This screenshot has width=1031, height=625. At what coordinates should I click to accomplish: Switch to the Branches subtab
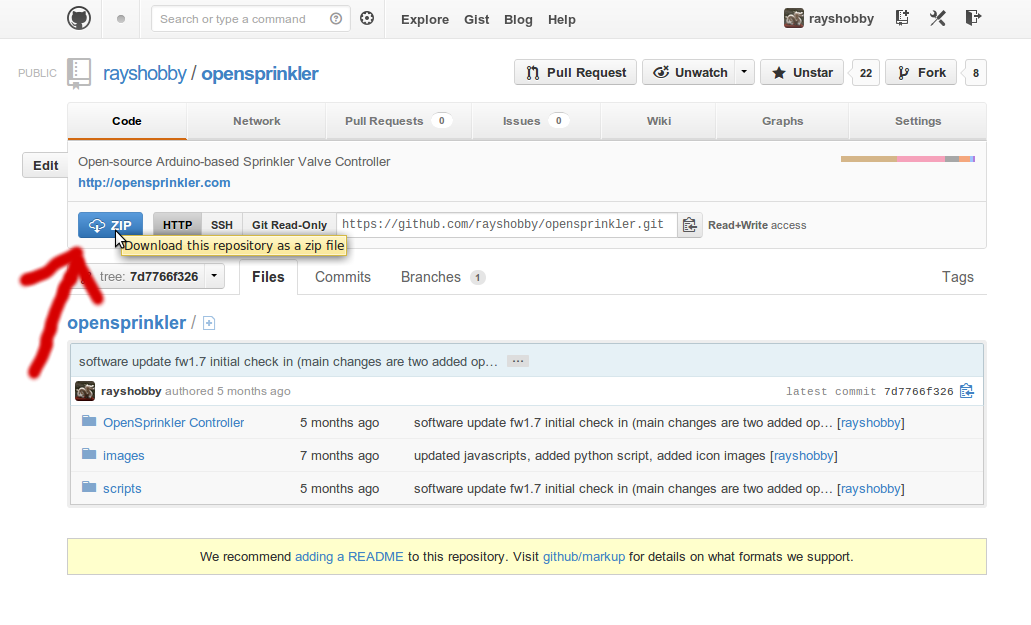(443, 277)
